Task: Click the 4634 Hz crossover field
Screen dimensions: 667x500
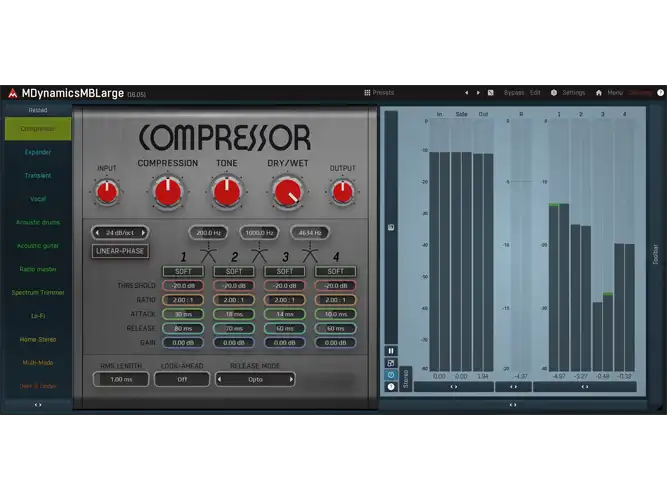Action: pos(310,233)
